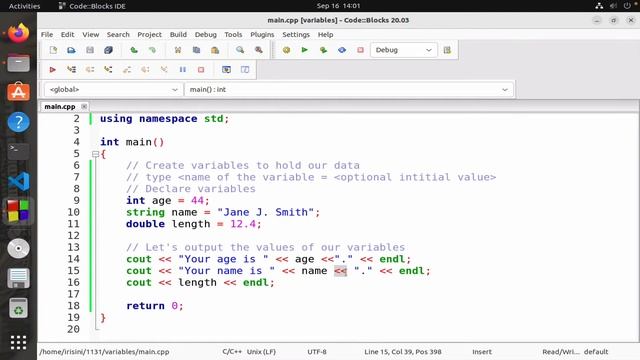Select the main.cpp editor tab

[x=60, y=107]
